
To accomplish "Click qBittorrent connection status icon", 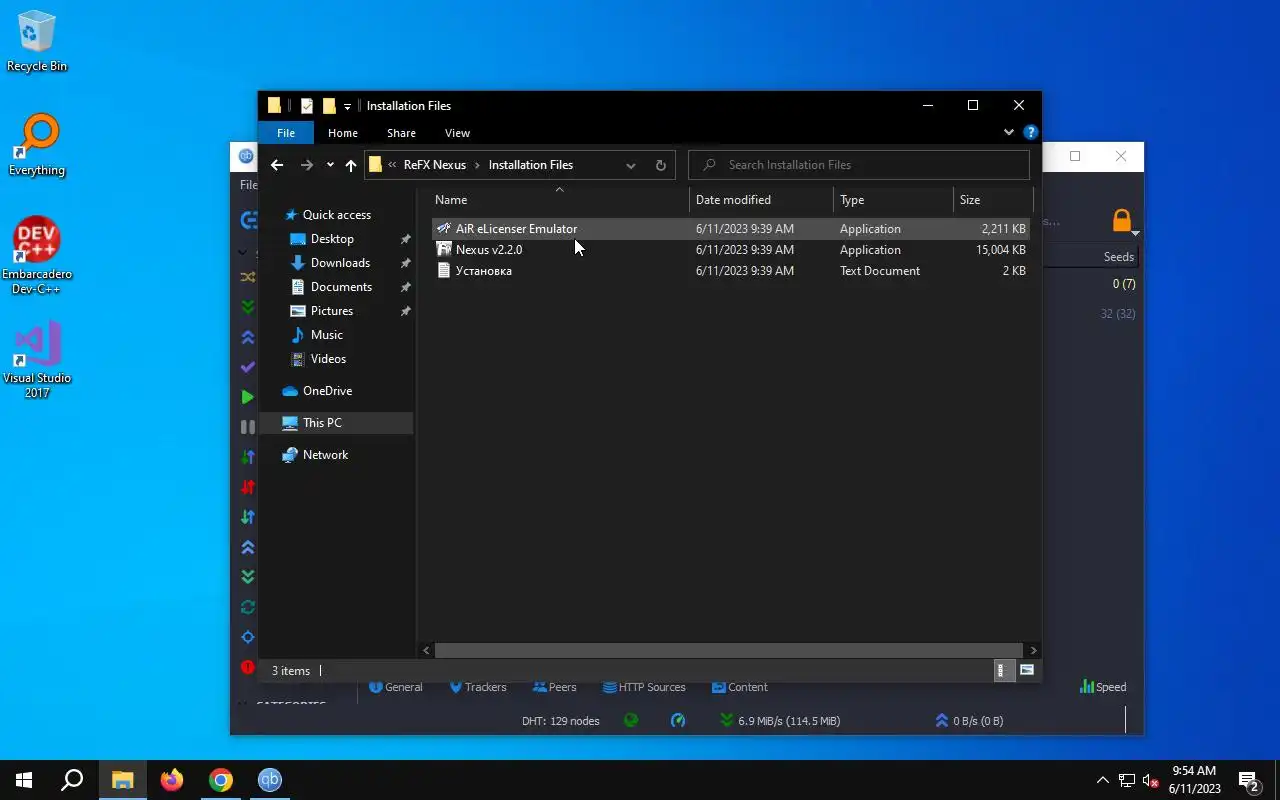I will tap(631, 720).
